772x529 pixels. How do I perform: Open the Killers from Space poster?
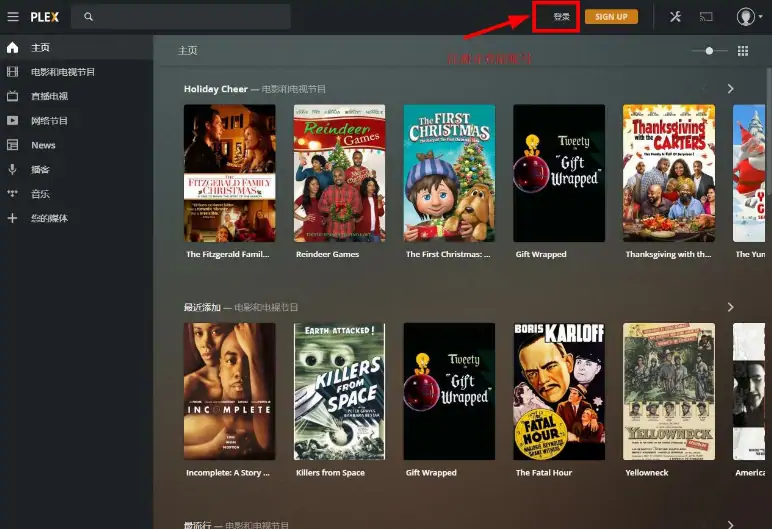339,392
